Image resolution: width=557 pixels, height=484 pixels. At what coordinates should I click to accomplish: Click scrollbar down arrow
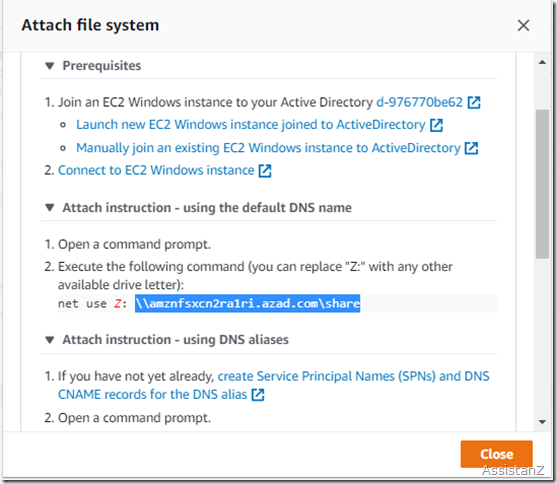[x=542, y=422]
